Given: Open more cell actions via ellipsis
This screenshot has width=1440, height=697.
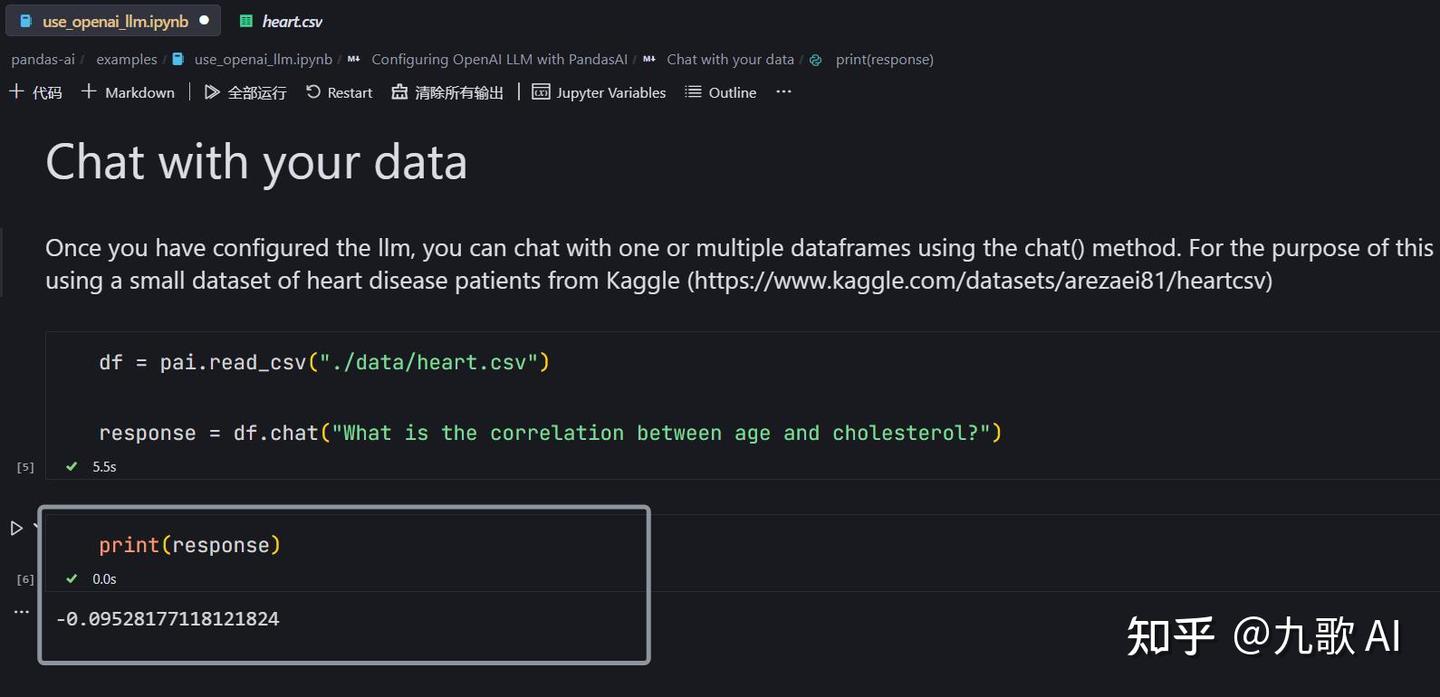Looking at the screenshot, I should (22, 611).
